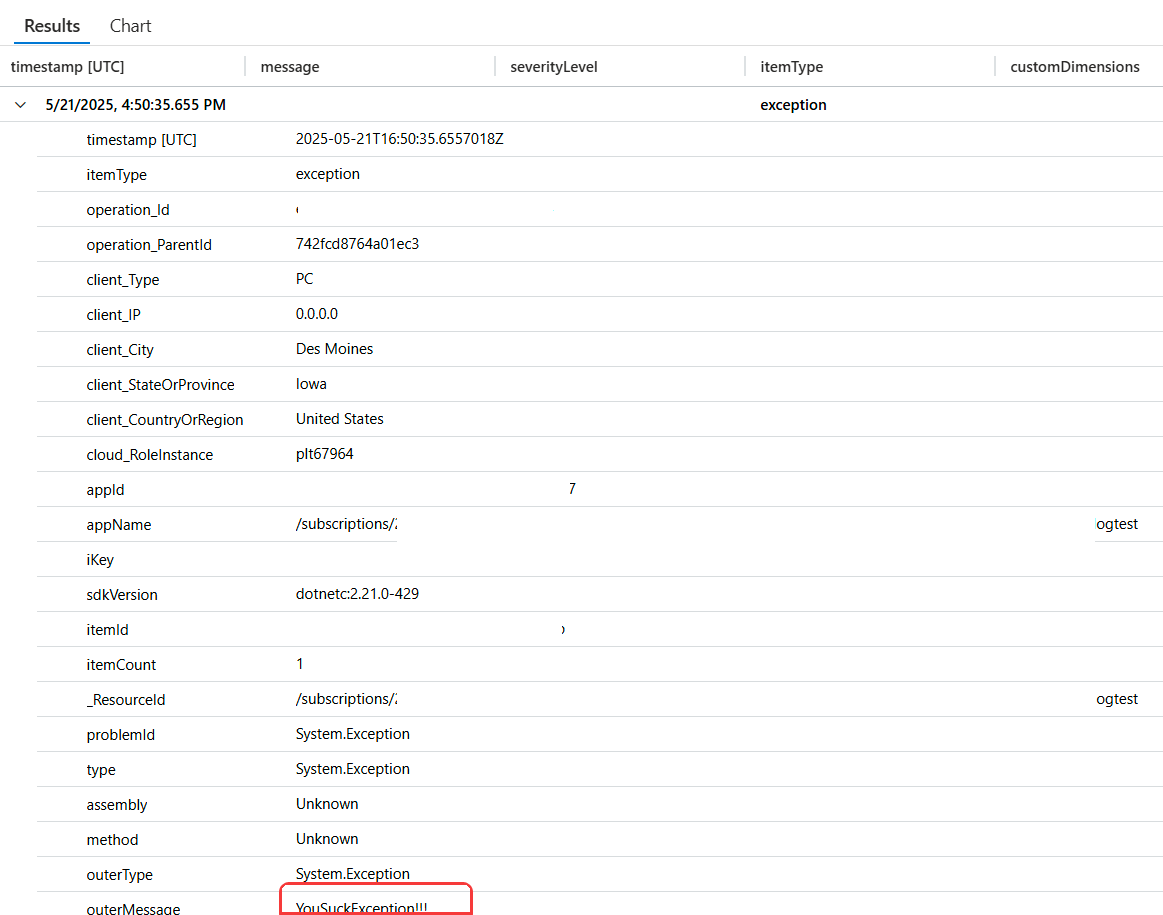1163x915 pixels.
Task: Click the detailed timestamp value 2025-05-21T16:50:35.6557018Z
Action: [399, 139]
